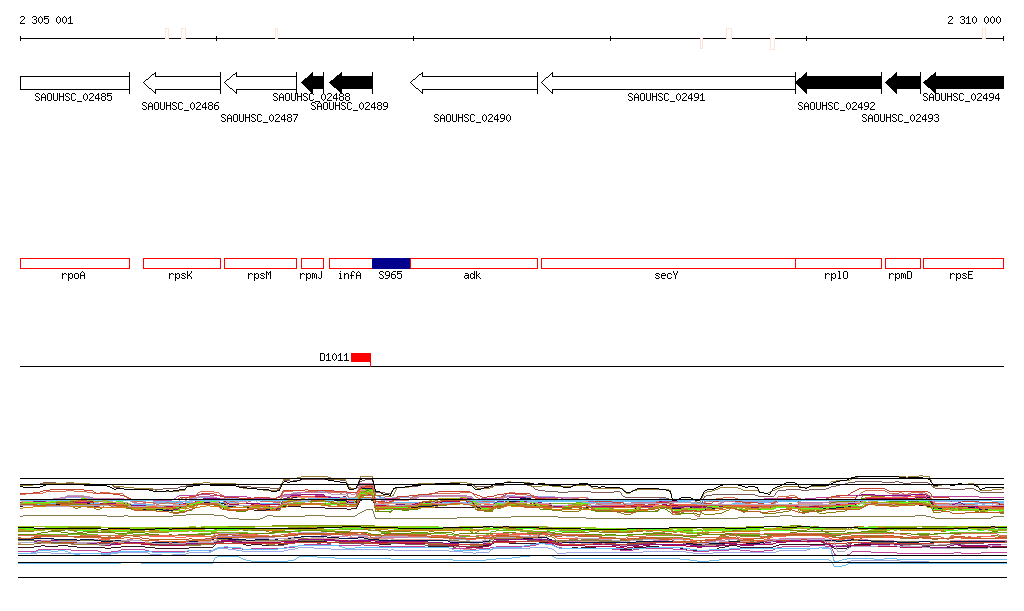Select the SAOUHSC_02490 gene arrow
The image size is (1024, 611).
coord(473,83)
